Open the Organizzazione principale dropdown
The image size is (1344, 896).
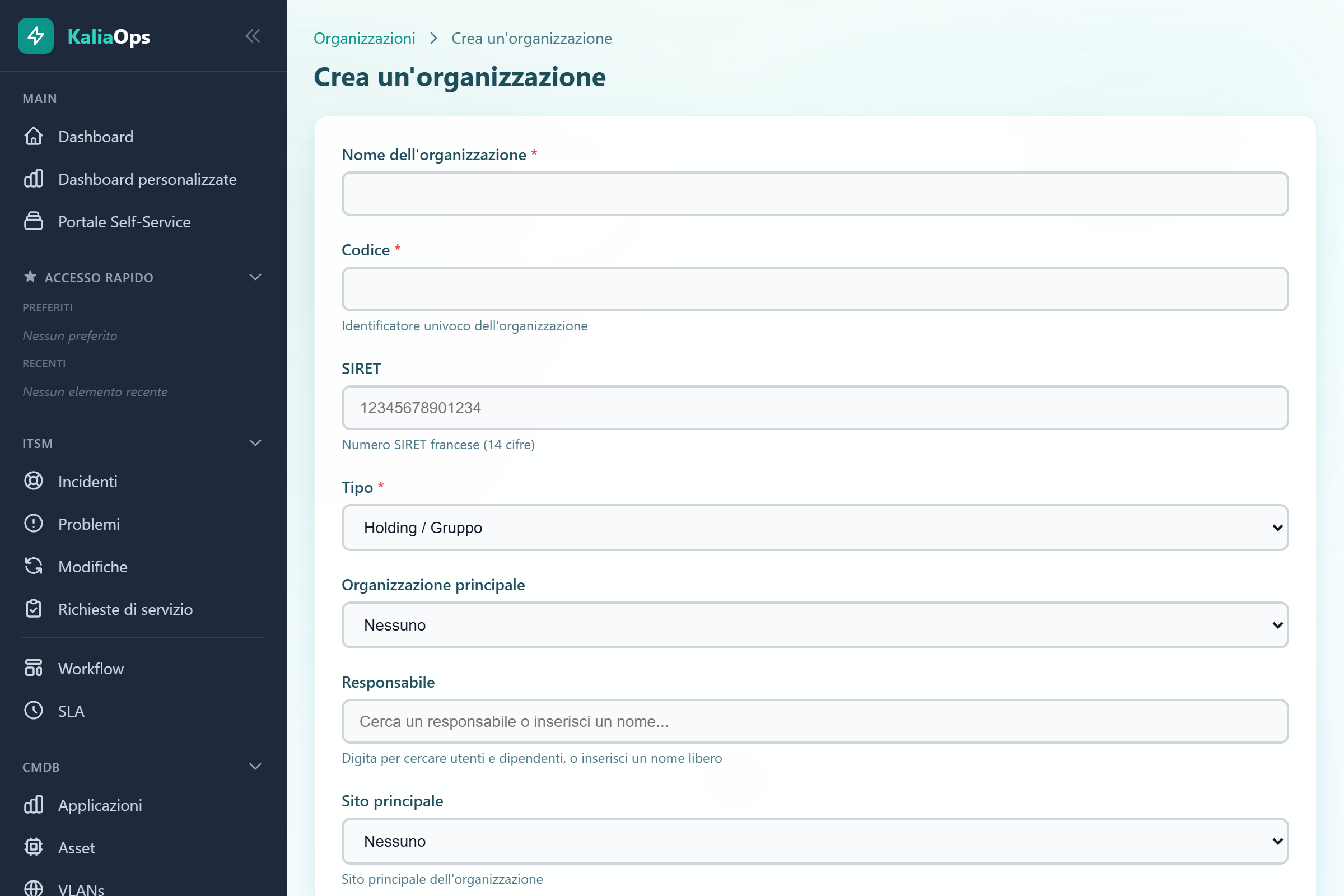814,624
